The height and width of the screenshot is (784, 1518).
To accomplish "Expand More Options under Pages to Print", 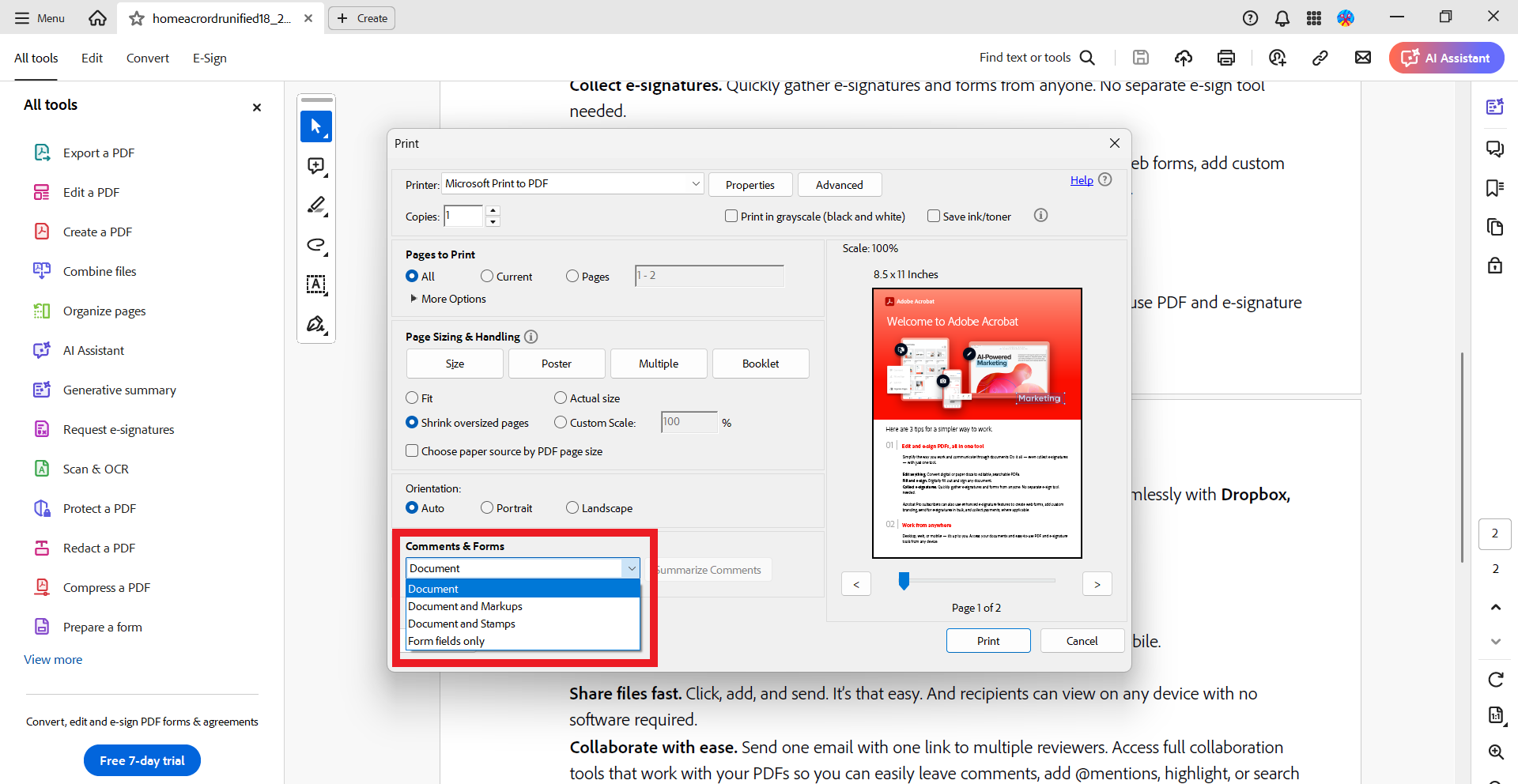I will 447,299.
